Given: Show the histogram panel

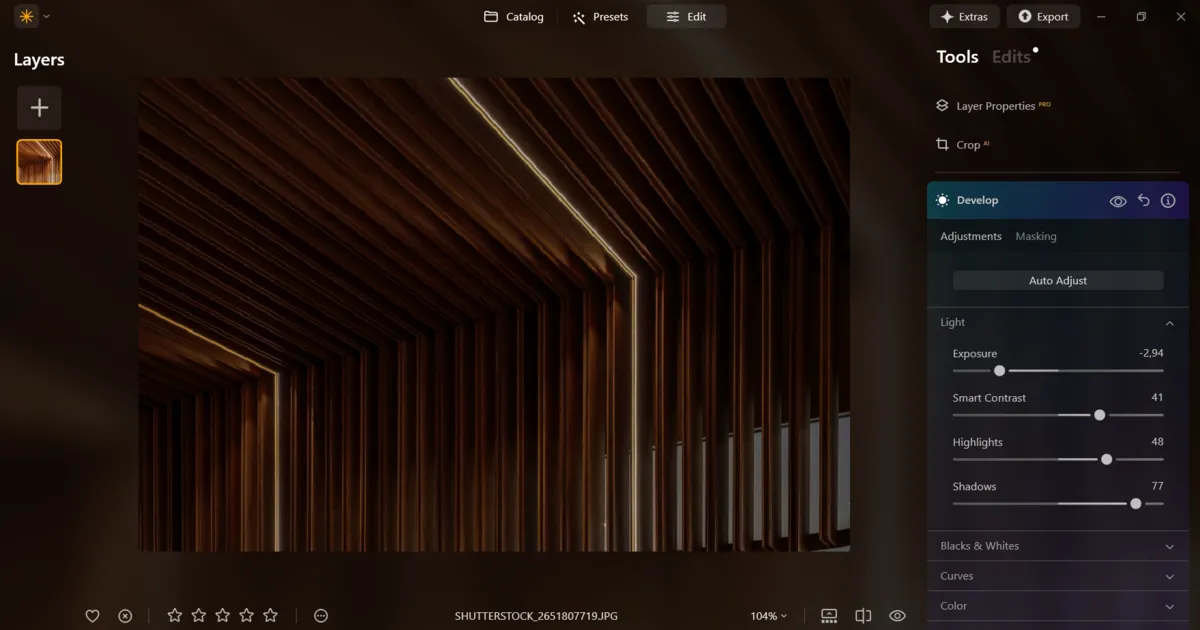Looking at the screenshot, I should (828, 615).
